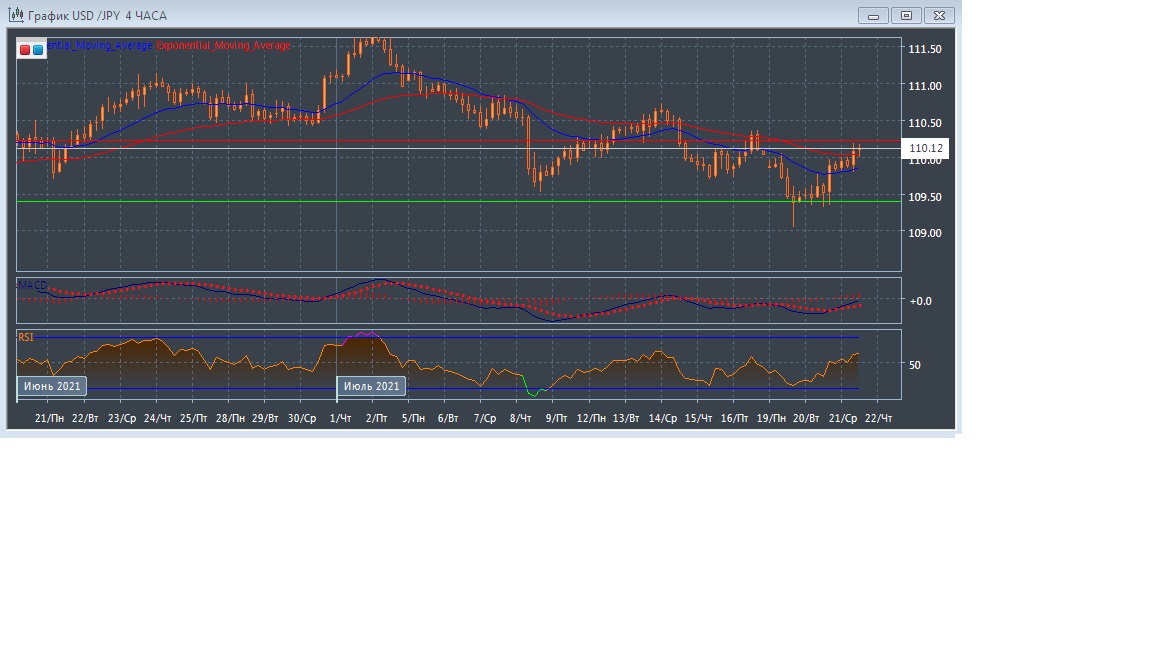
Task: Maximize the USD/JPY chart window
Action: pyautogui.click(x=906, y=15)
